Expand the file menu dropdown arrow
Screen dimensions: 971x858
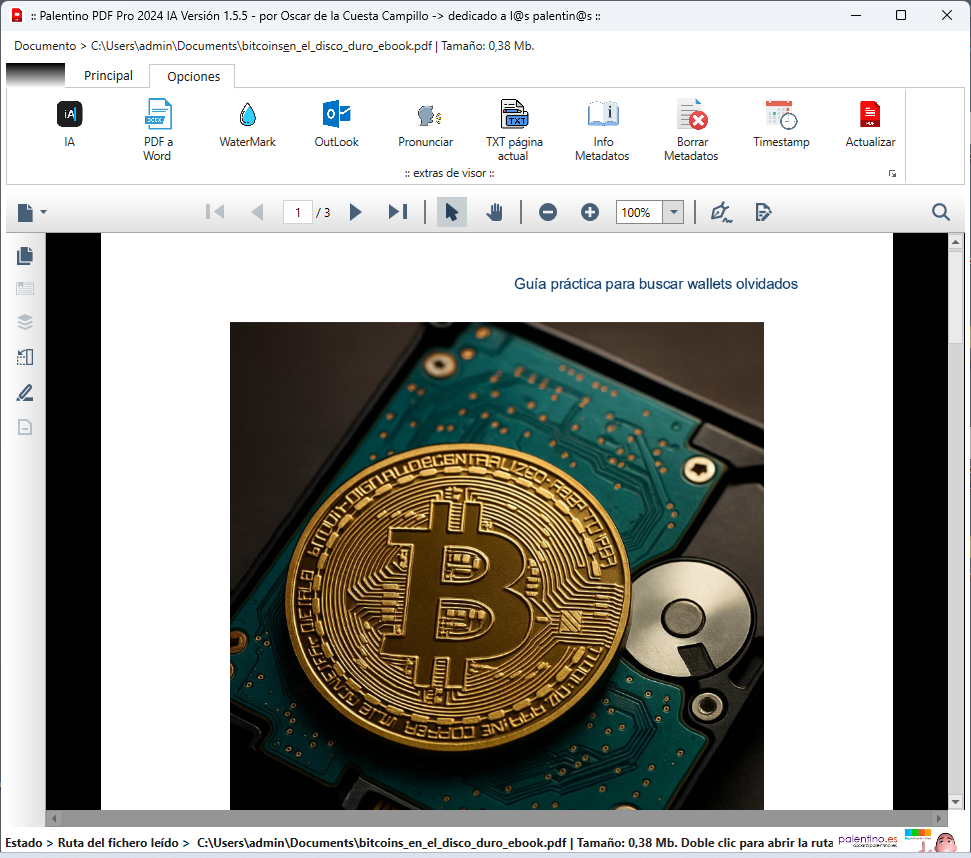[43, 212]
